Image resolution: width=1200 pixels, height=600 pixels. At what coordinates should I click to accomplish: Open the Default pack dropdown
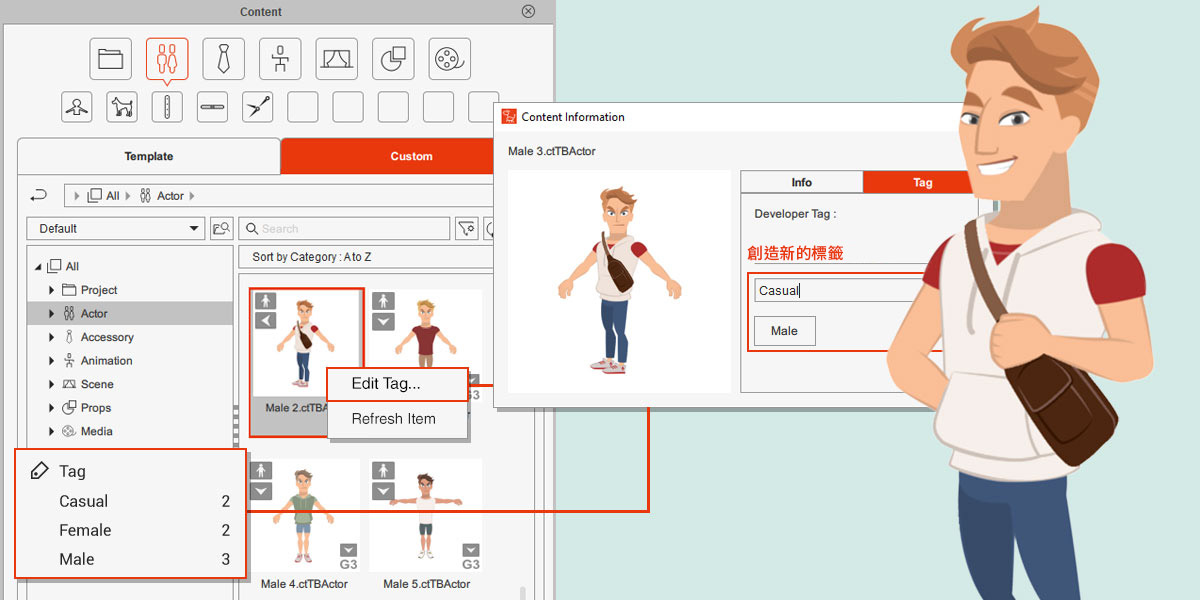coord(116,229)
